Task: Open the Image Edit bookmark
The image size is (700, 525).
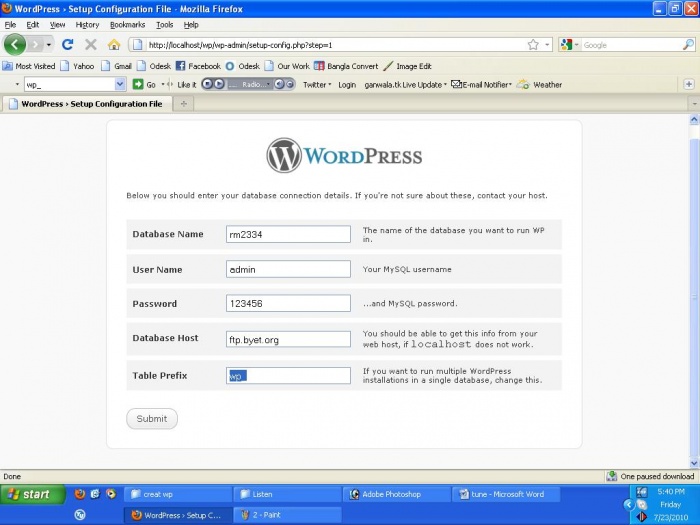Action: [408, 66]
